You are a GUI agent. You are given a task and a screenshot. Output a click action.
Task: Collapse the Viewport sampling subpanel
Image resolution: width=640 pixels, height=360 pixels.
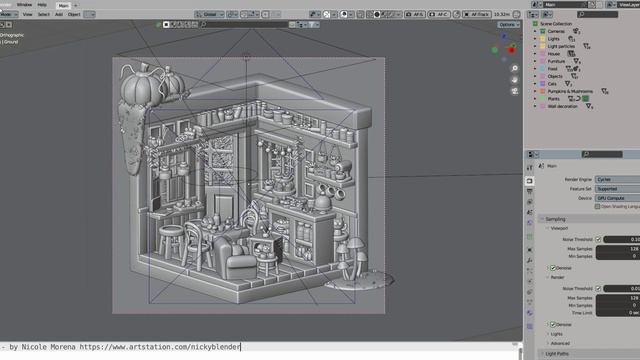pos(559,229)
